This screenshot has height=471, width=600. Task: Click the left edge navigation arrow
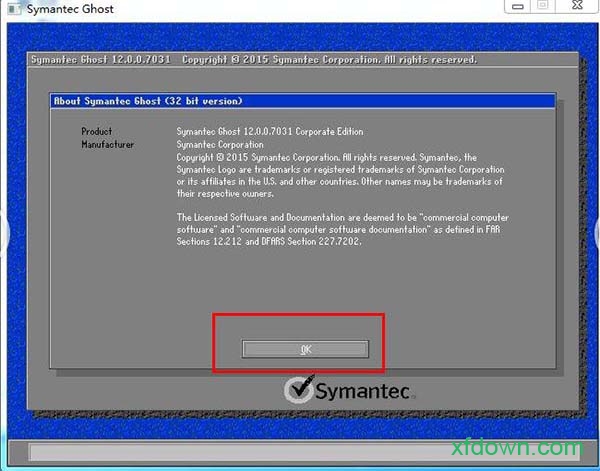[4, 235]
